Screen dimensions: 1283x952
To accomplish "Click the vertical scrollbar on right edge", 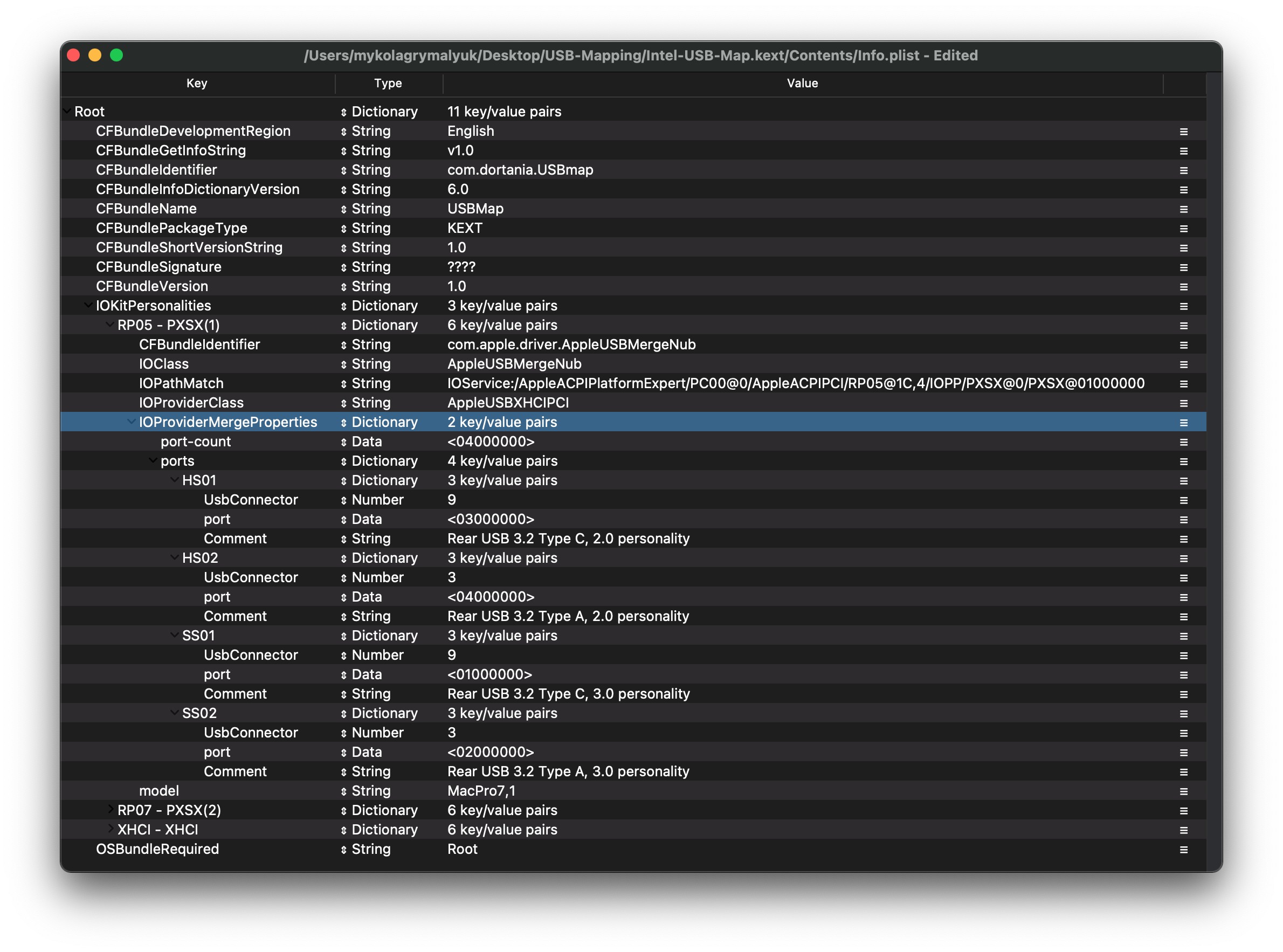I will pos(1213,461).
